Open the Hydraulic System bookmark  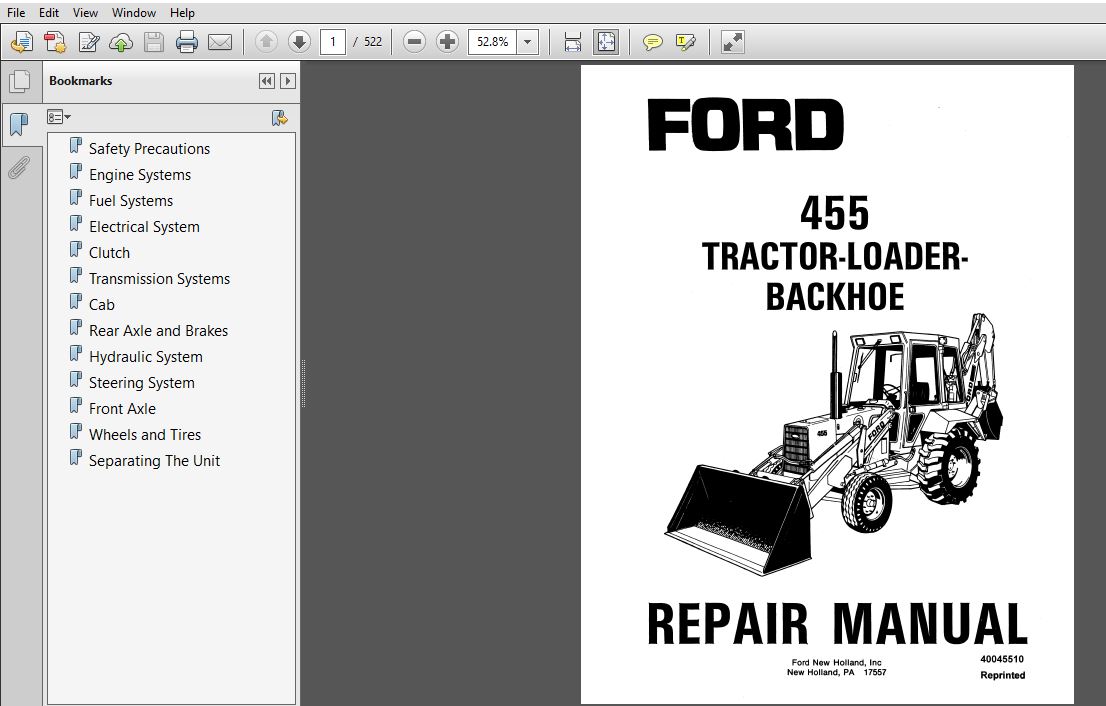click(145, 357)
